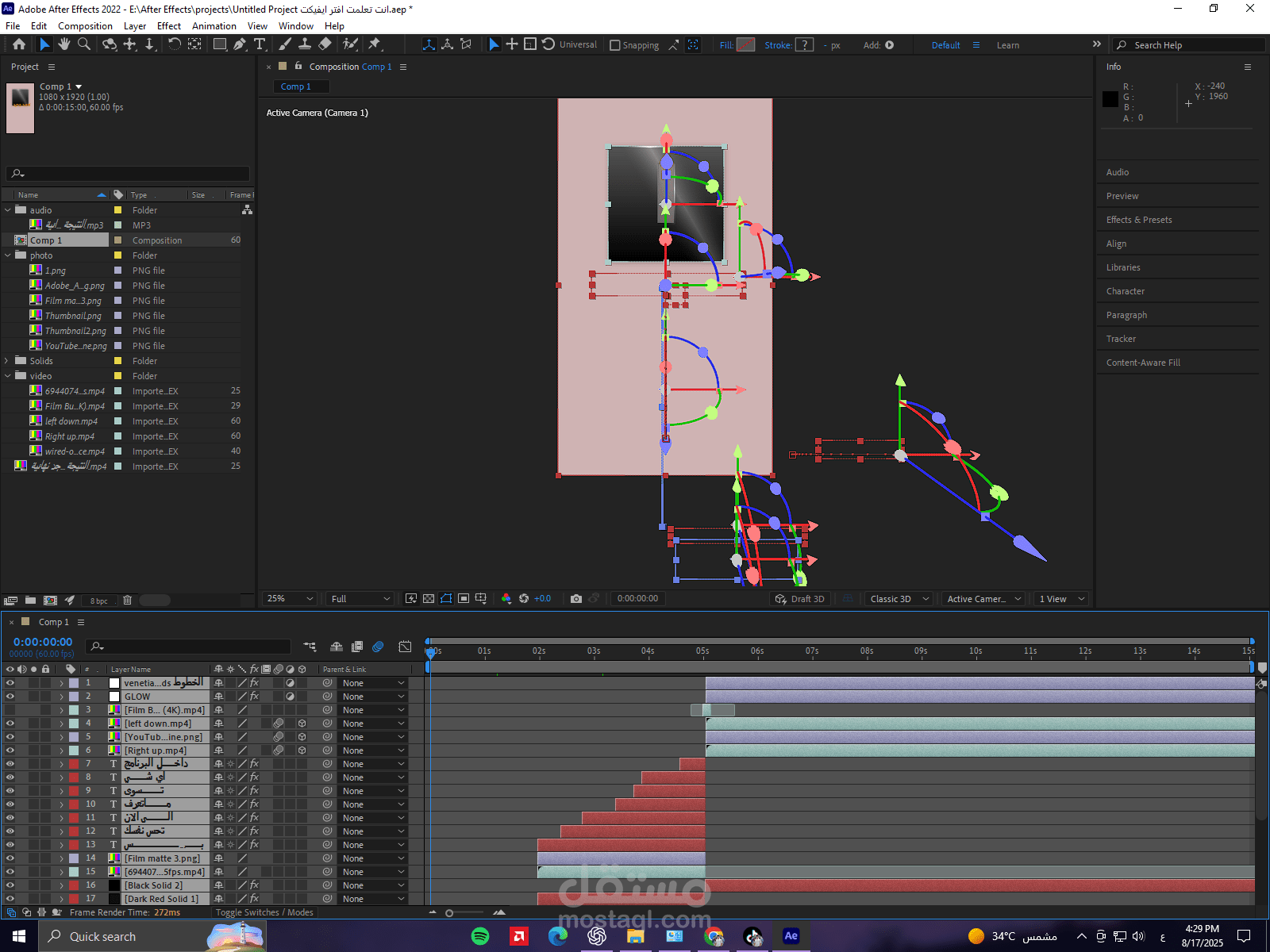Toggle visibility of Film matte 3.png layer
Viewport: 1270px width, 952px height.
pyautogui.click(x=10, y=858)
